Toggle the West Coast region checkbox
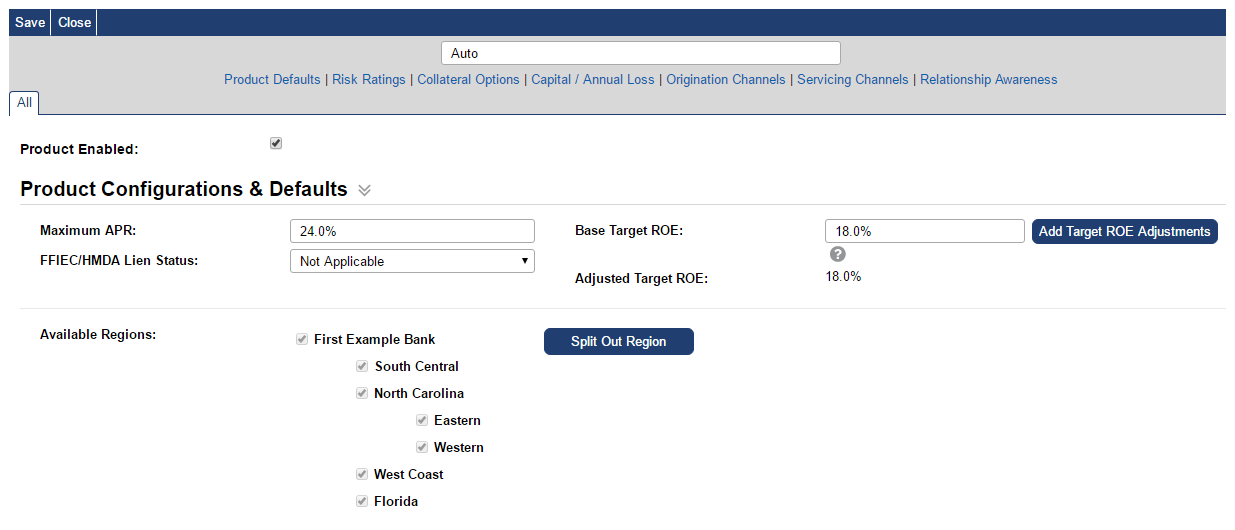This screenshot has width=1235, height=530. pos(362,474)
